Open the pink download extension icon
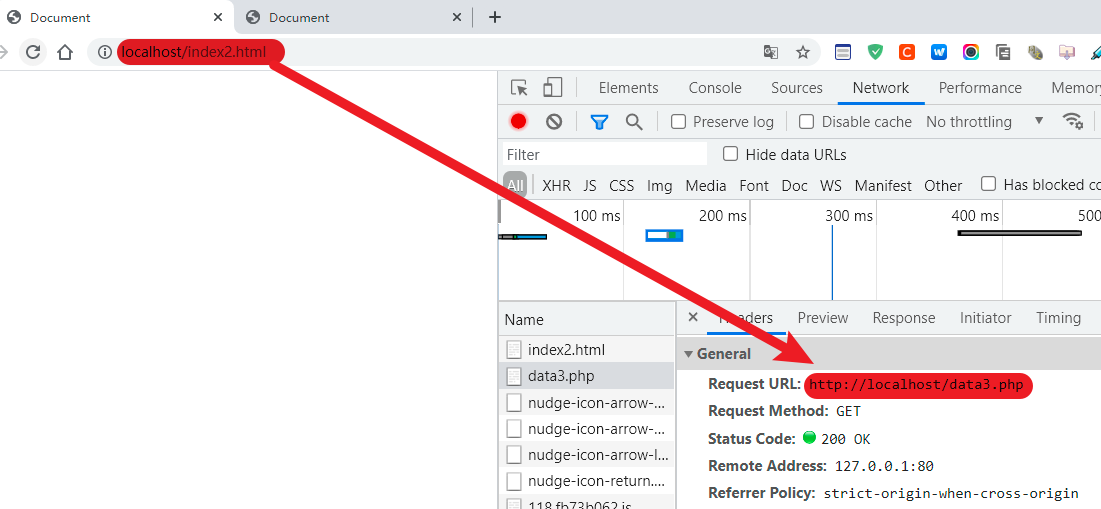The height and width of the screenshot is (509, 1101). coord(1067,51)
